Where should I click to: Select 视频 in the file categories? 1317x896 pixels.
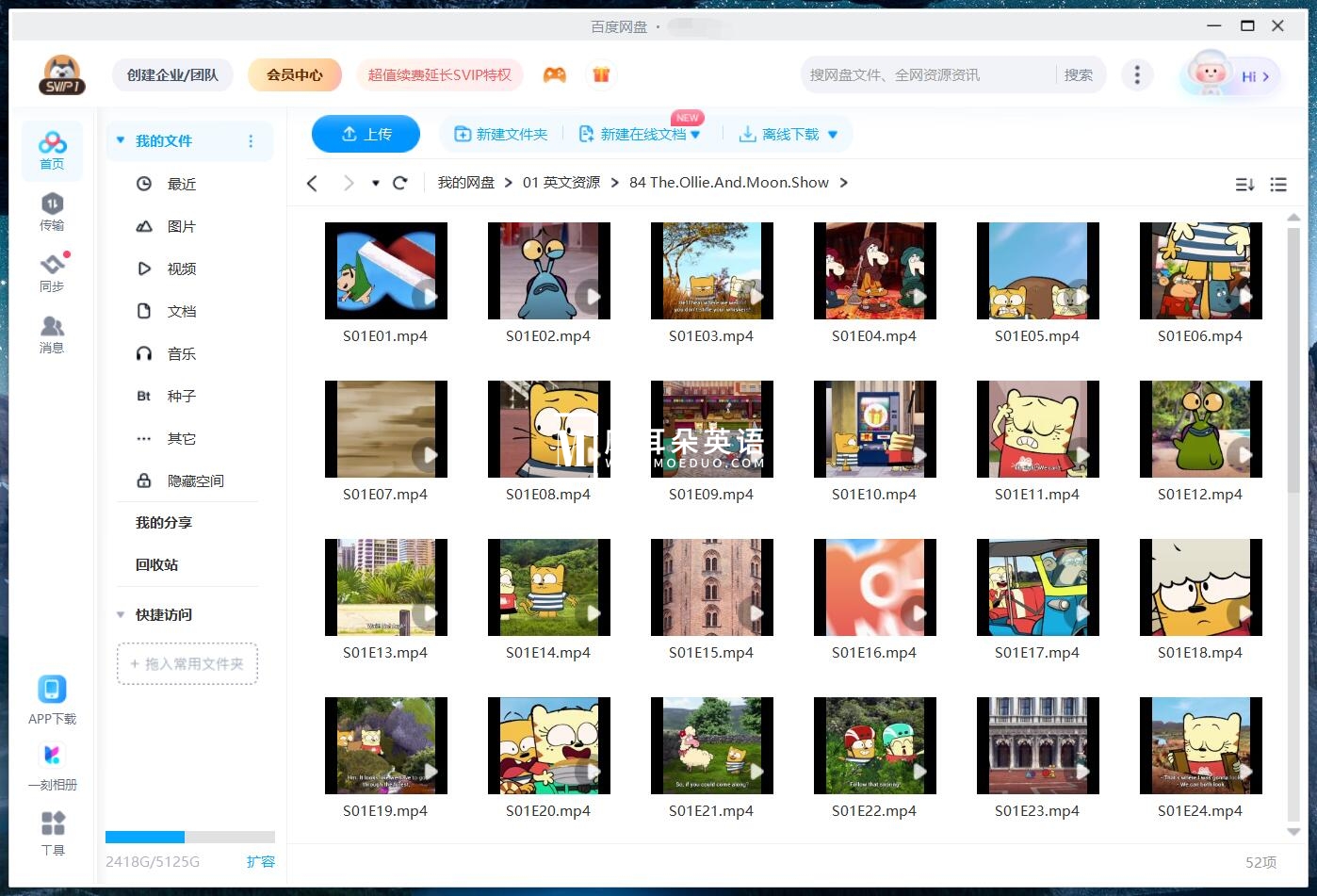click(181, 269)
